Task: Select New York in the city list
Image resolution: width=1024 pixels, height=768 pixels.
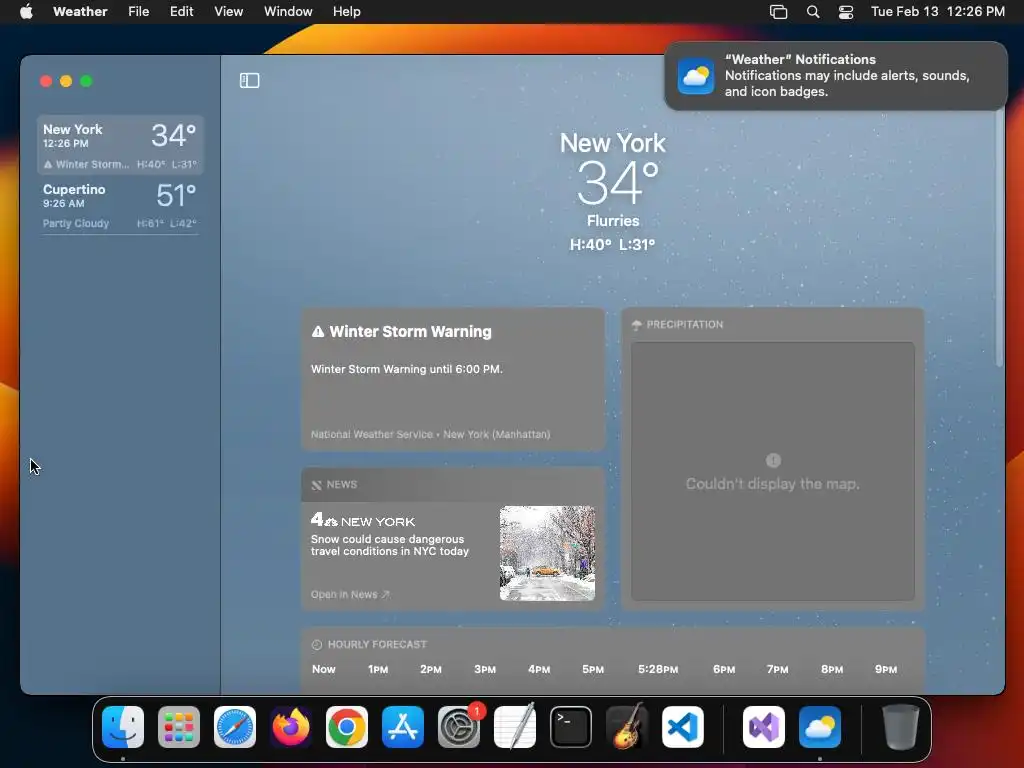Action: pos(120,145)
